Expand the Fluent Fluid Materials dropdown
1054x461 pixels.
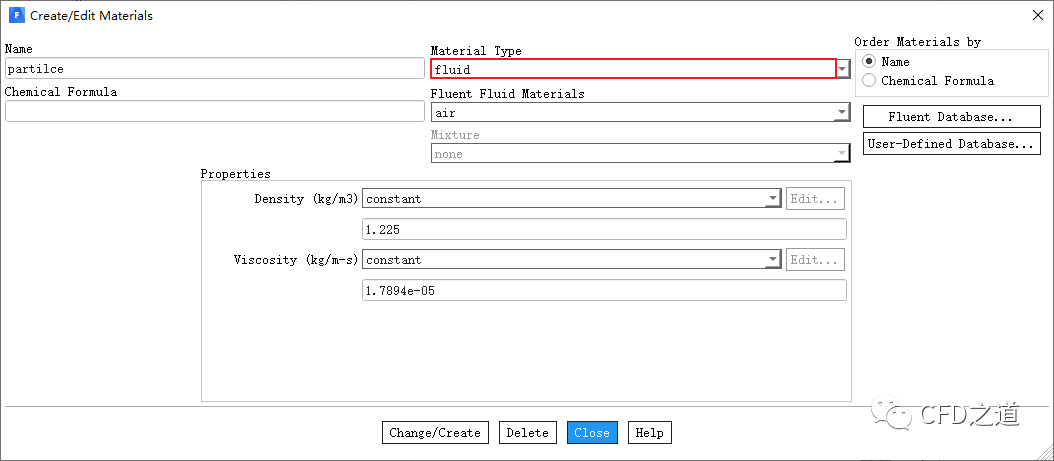point(843,113)
